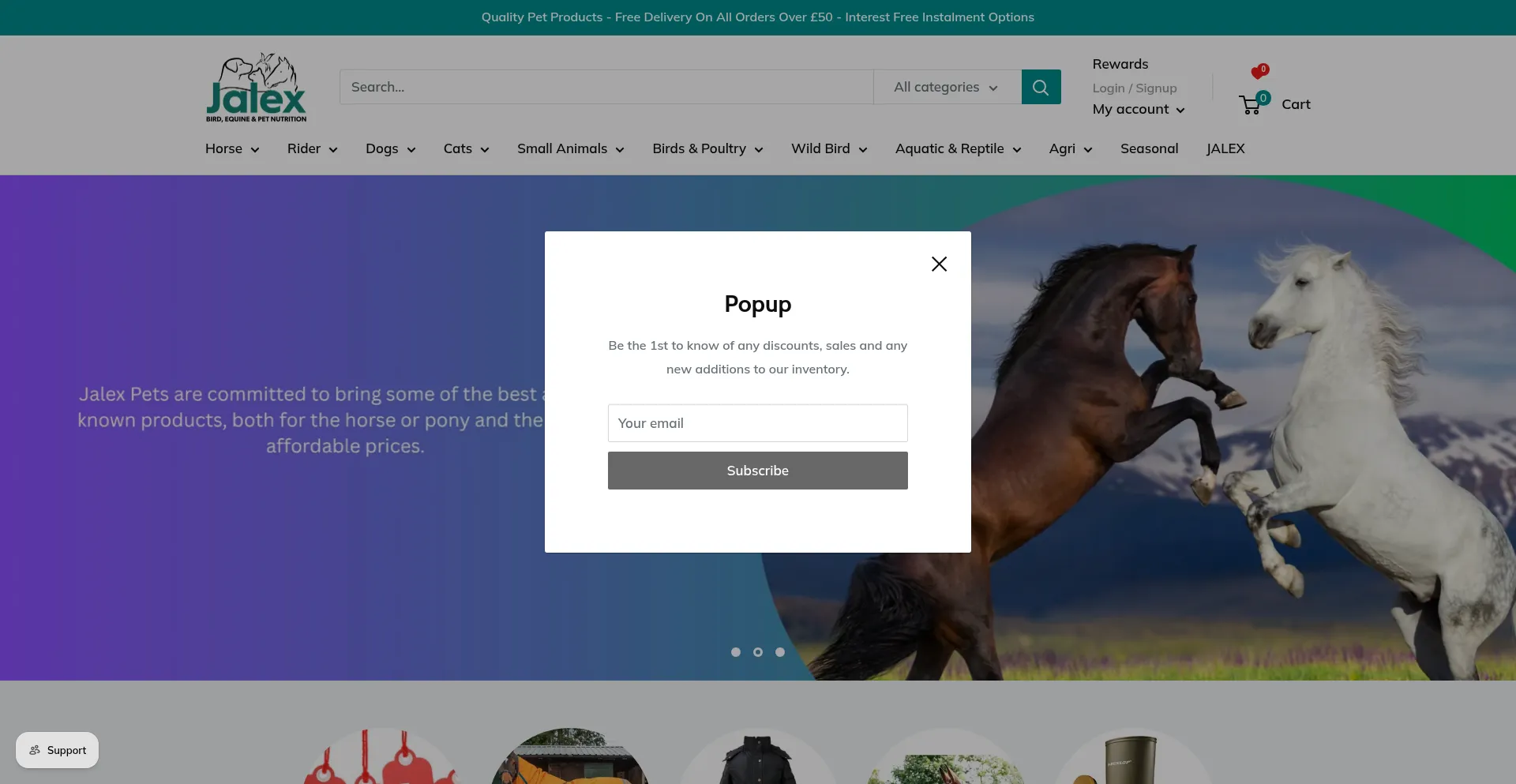Focus the Search input field
Viewport: 1516px width, 784px height.
(606, 87)
